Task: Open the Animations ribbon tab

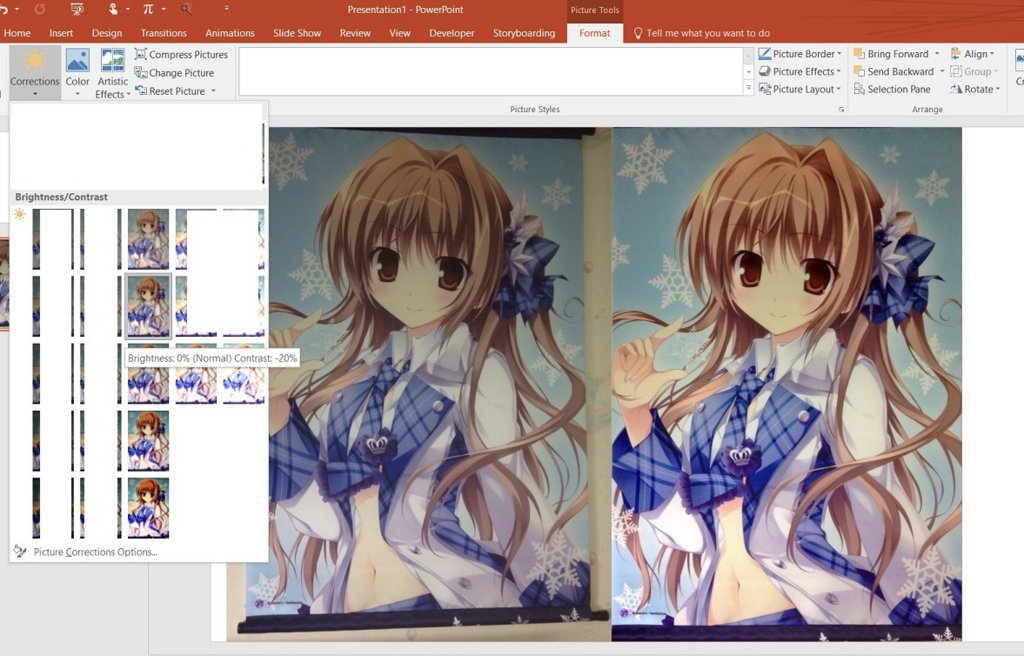Action: [x=230, y=32]
